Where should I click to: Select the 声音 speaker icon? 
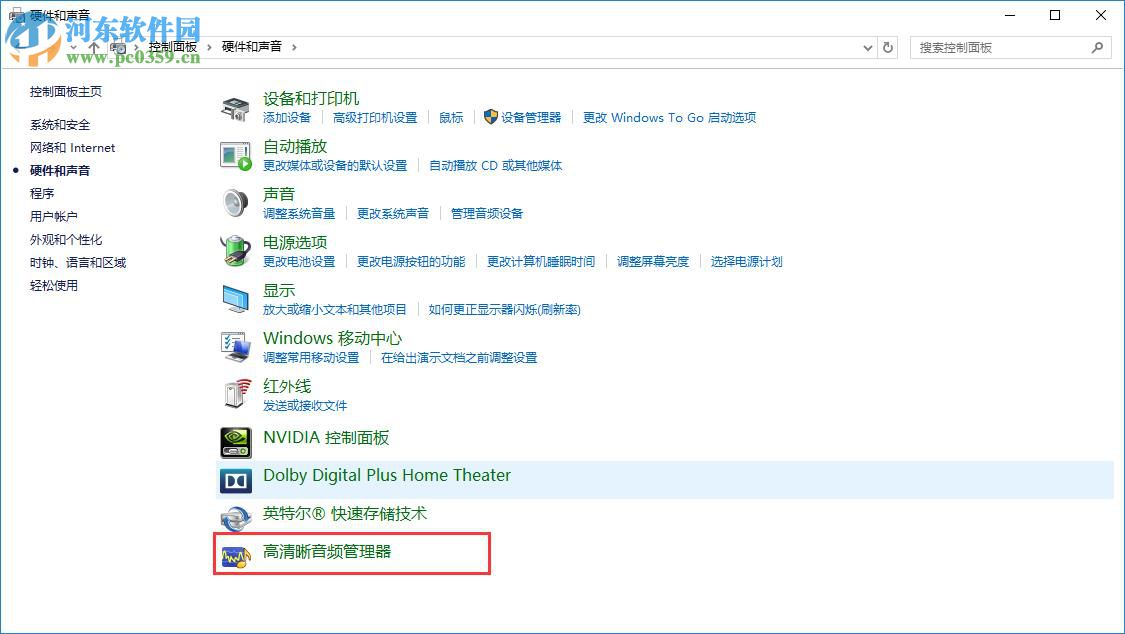coord(237,202)
